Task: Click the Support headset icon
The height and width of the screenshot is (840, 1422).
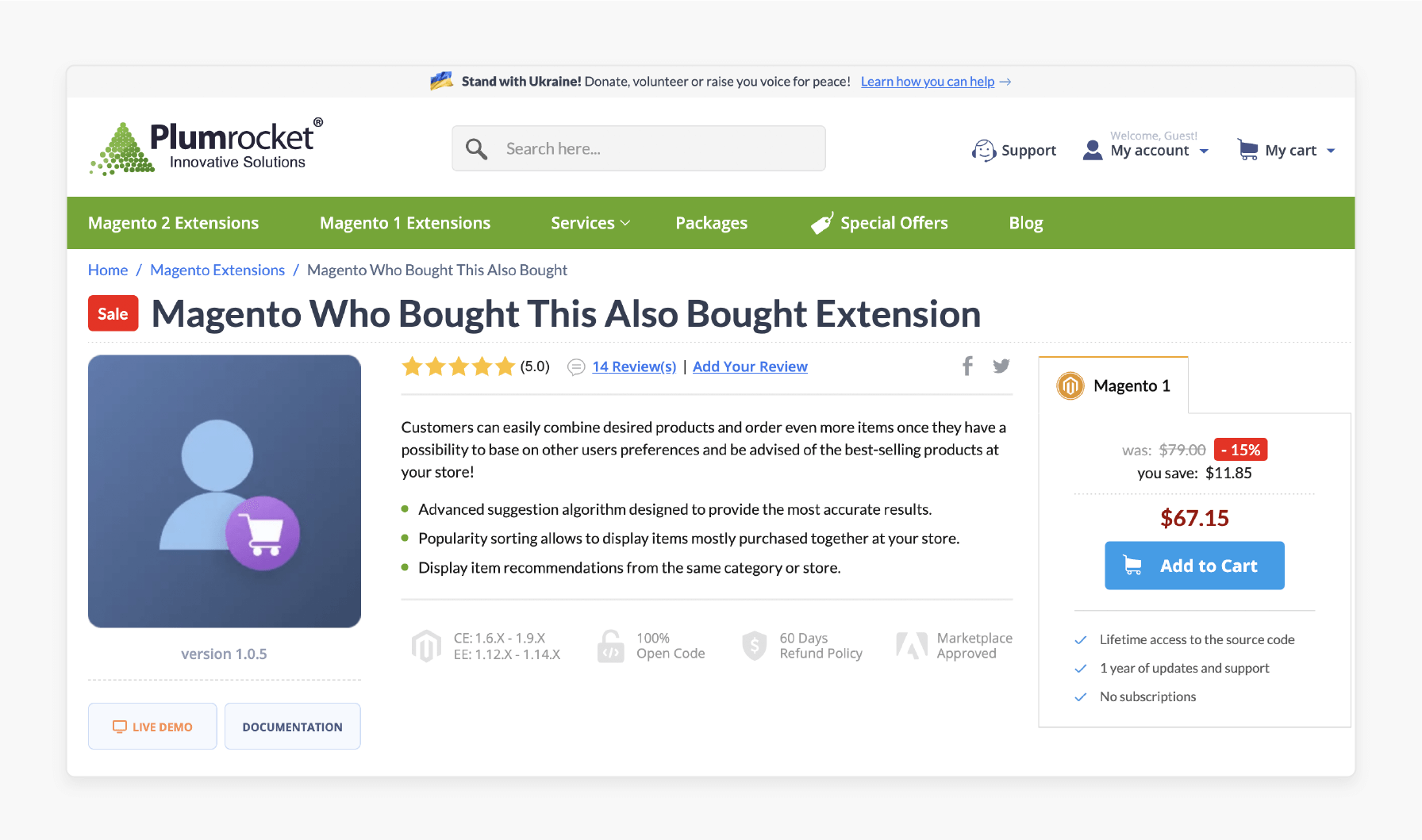Action: [984, 150]
